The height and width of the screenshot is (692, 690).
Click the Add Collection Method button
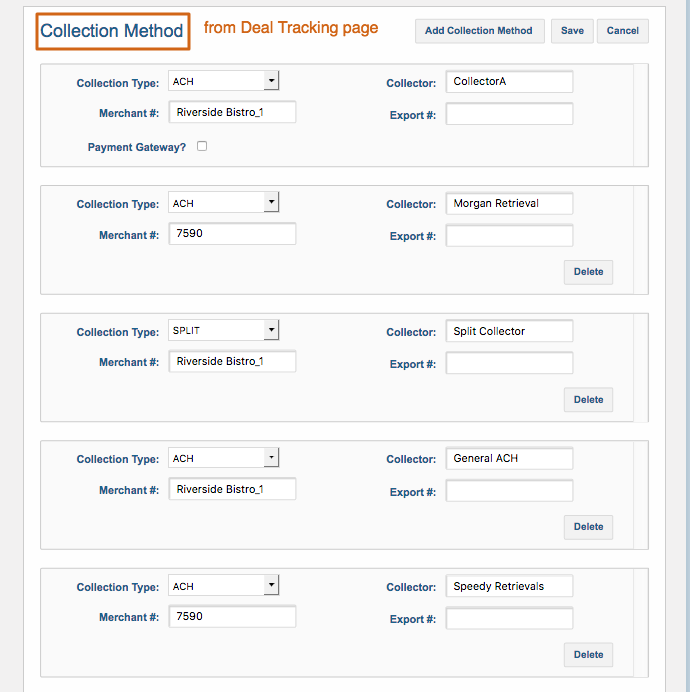pos(479,31)
